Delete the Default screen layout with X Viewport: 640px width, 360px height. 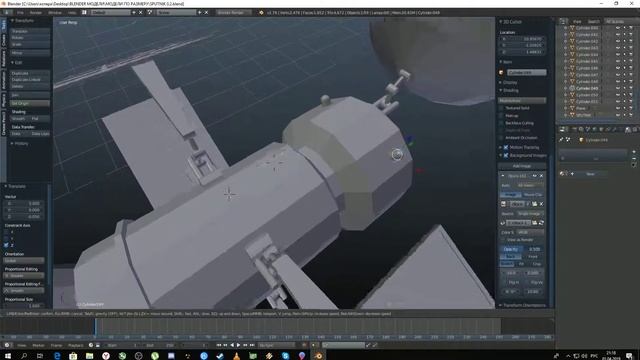tap(141, 13)
